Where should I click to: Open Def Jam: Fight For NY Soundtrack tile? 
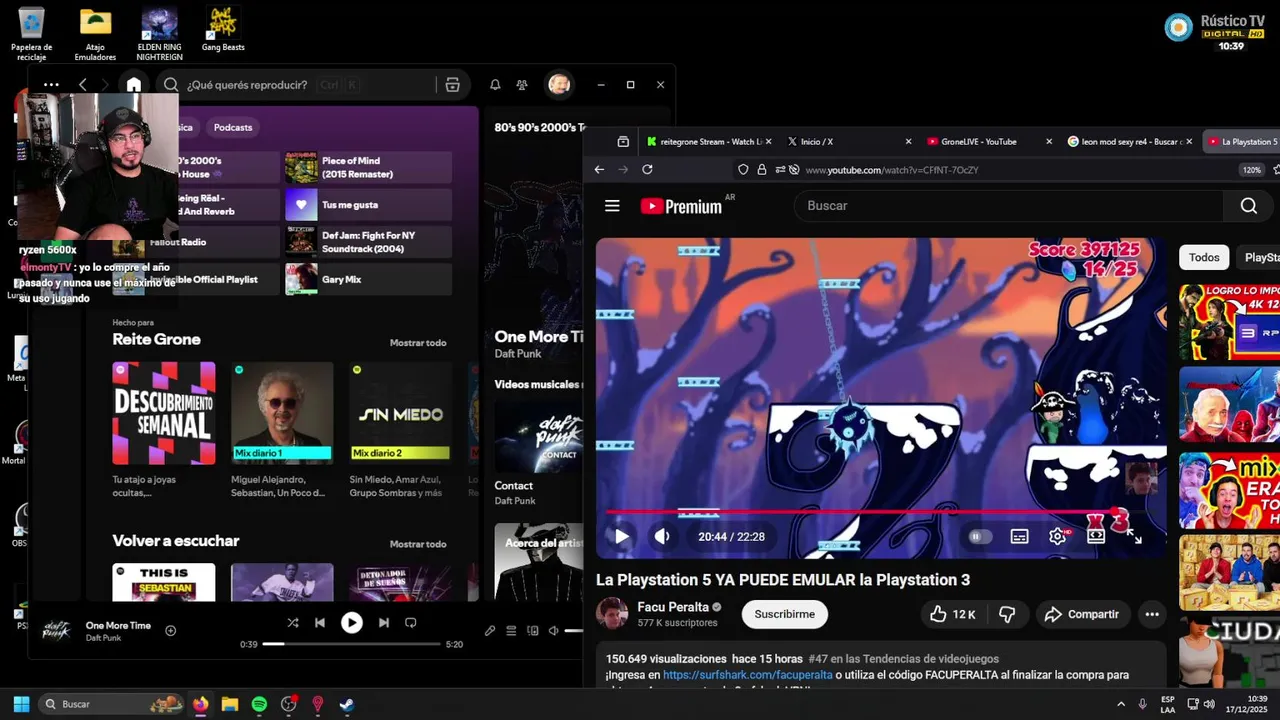[x=368, y=242]
